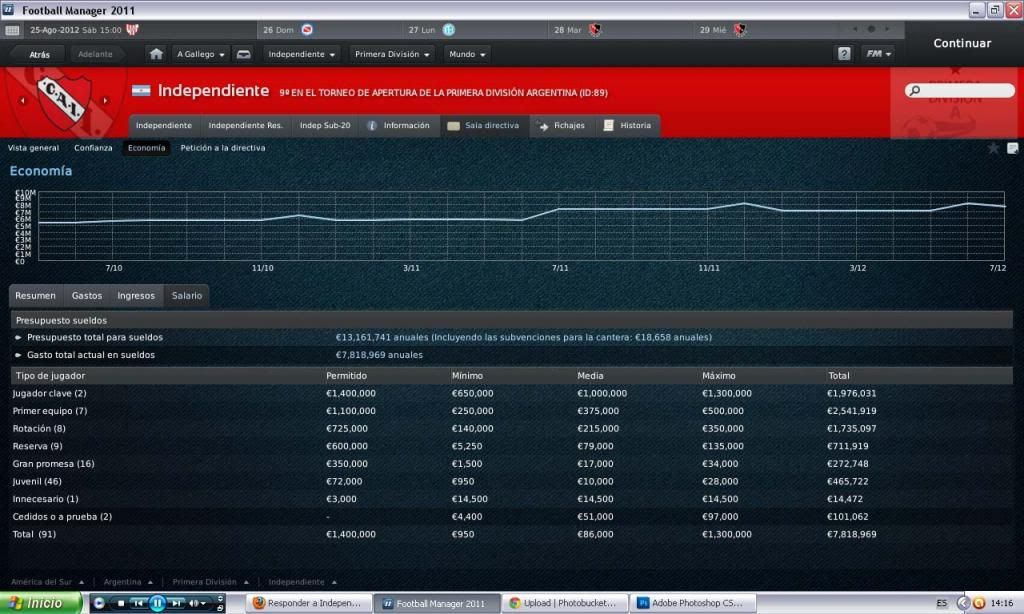Pause the media player toolbar
This screenshot has width=1024, height=614.
(157, 603)
